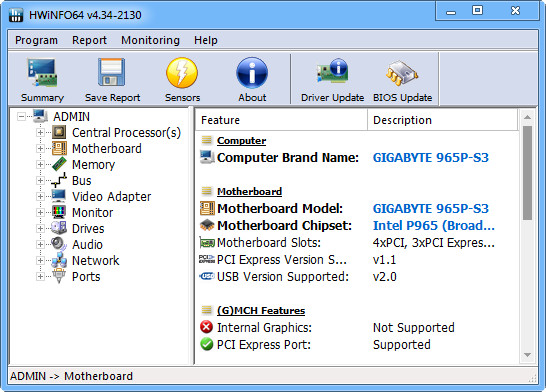Click 'ADMIN -> Motherboard' in status bar
The width and height of the screenshot is (546, 392).
[x=71, y=376]
